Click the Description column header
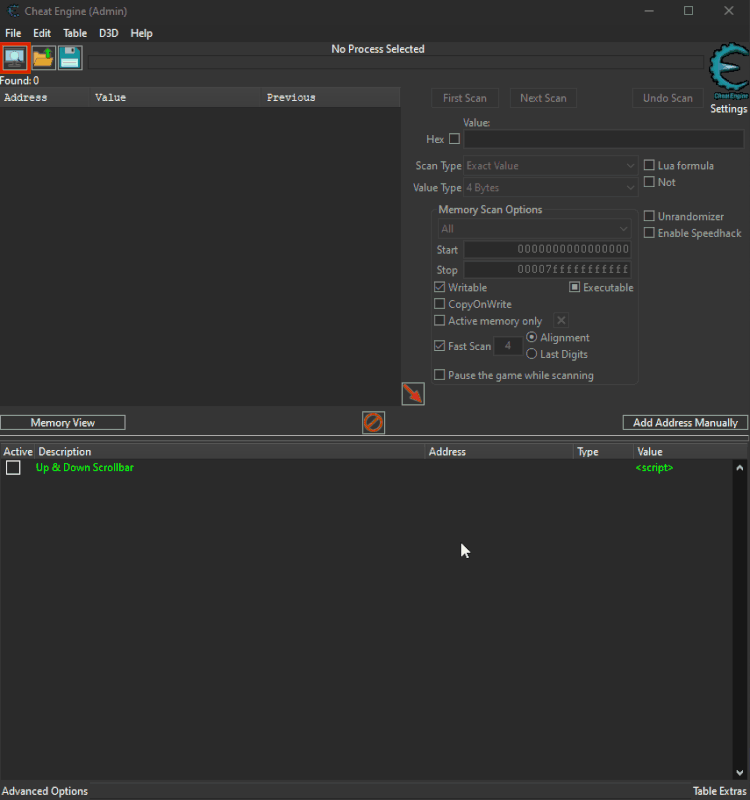 pyautogui.click(x=230, y=452)
